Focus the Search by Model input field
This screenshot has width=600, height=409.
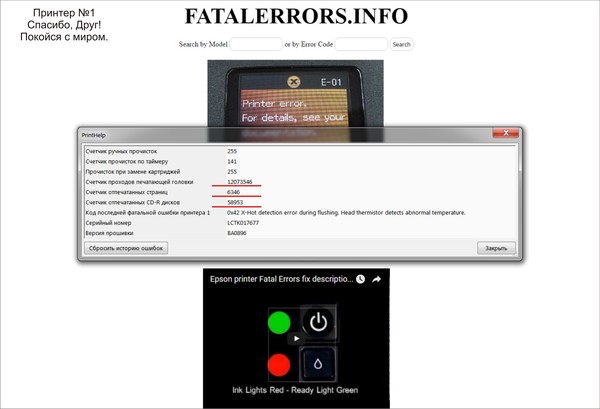(x=256, y=44)
